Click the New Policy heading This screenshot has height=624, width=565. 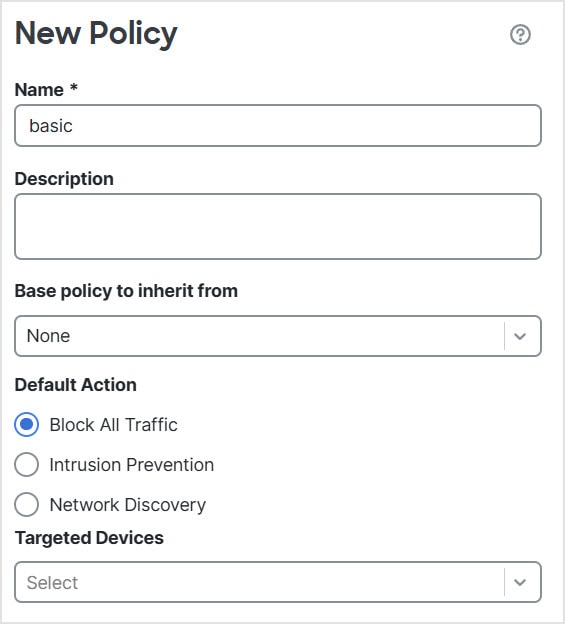point(96,34)
